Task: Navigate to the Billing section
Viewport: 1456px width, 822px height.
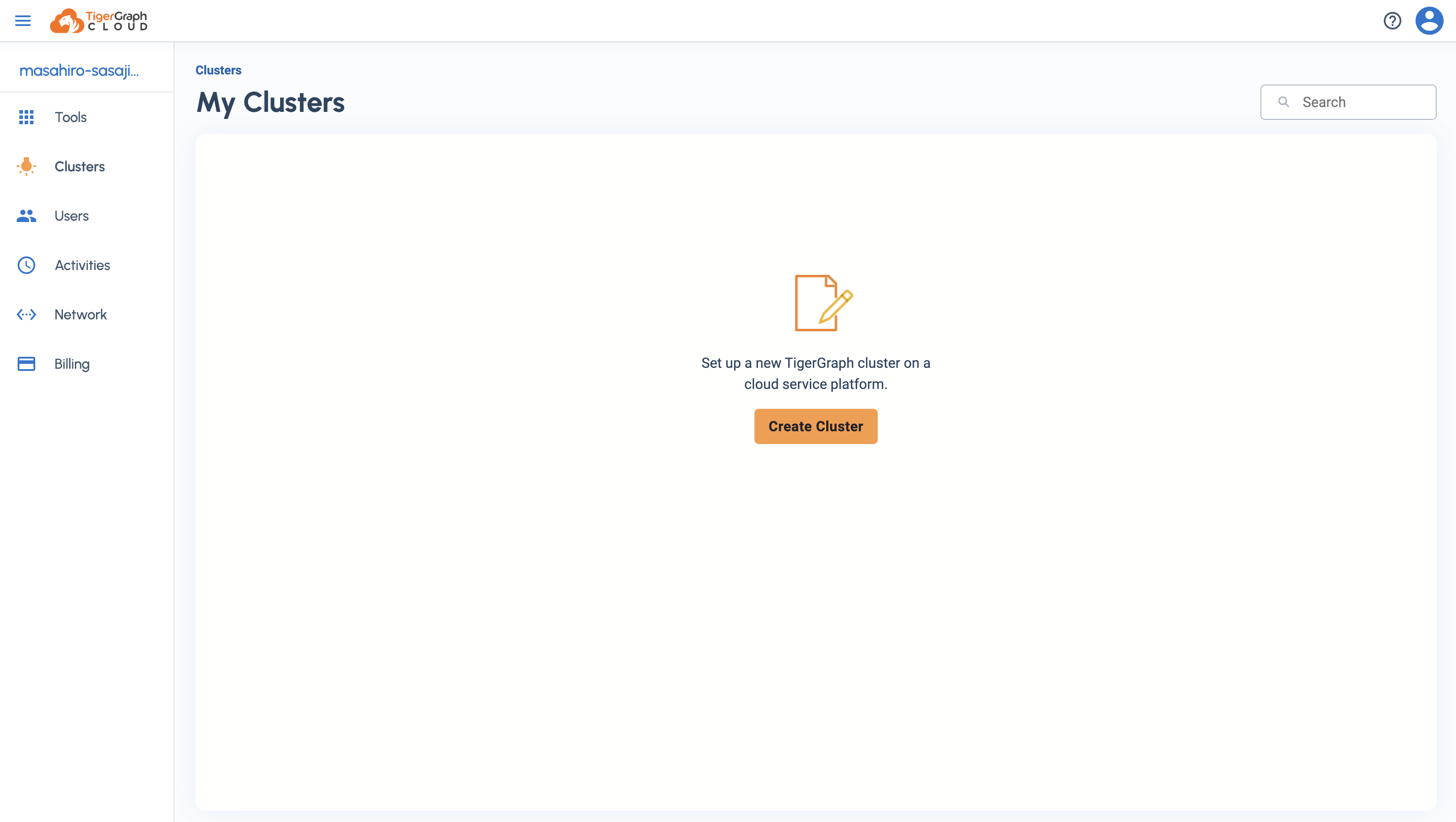Action: pos(72,363)
